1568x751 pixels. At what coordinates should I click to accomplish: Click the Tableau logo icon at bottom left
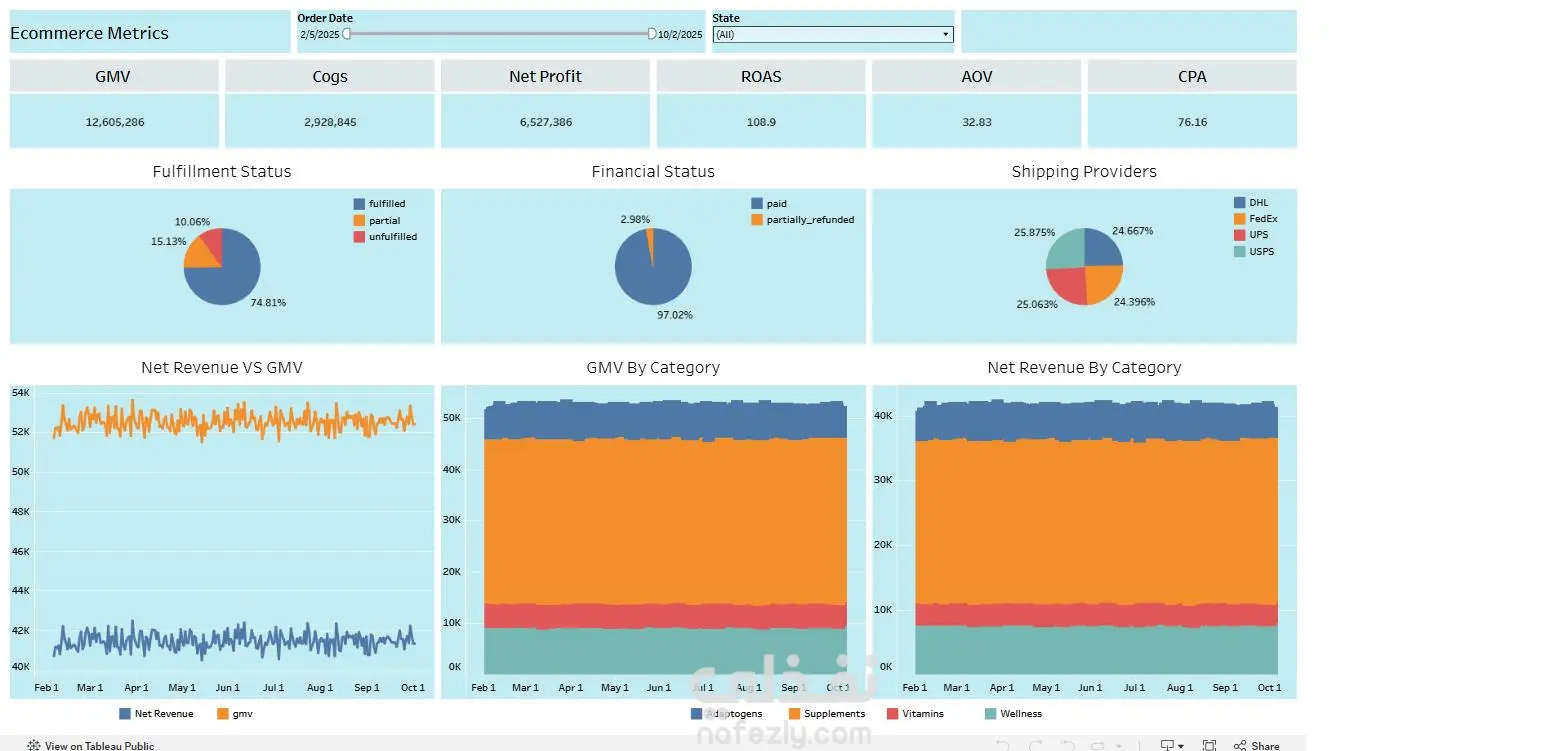pyautogui.click(x=34, y=745)
